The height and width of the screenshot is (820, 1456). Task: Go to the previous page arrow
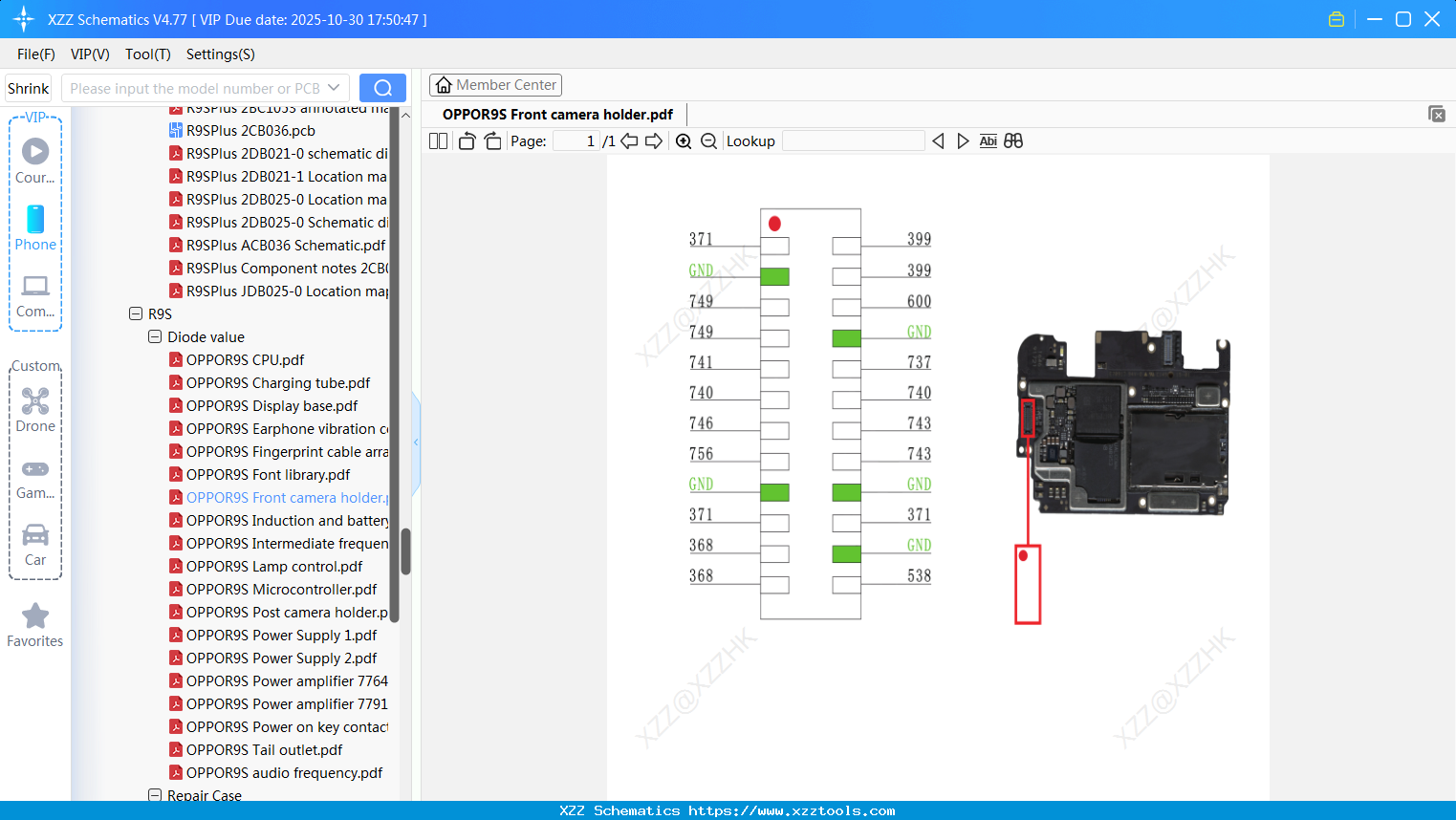click(629, 141)
